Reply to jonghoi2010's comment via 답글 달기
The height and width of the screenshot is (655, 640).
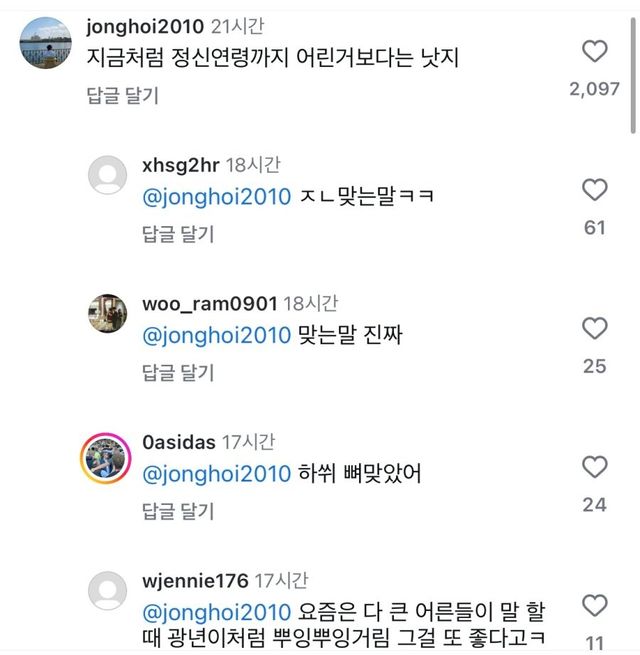click(x=122, y=96)
